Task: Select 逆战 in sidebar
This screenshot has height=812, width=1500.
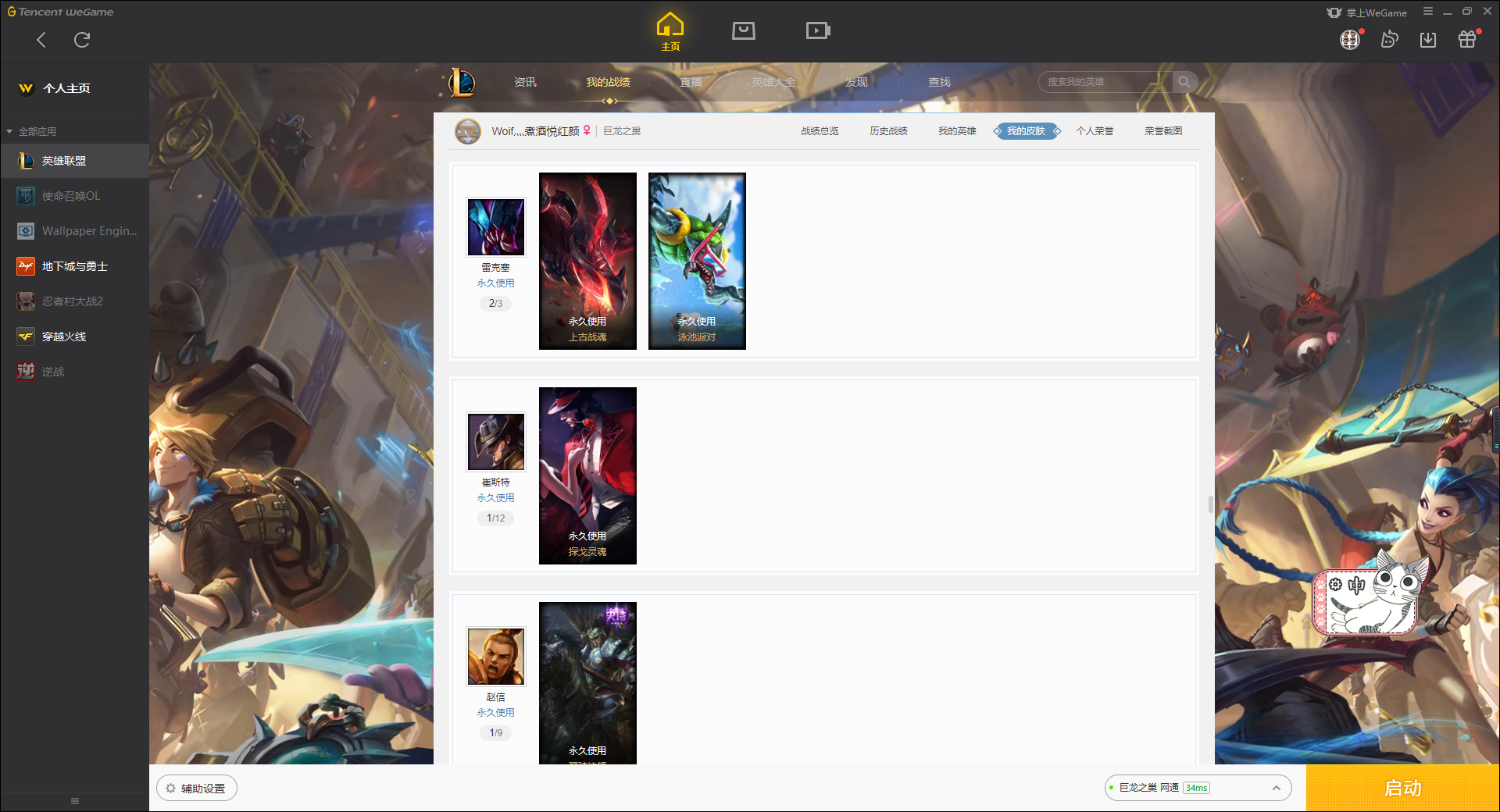Action: point(74,372)
